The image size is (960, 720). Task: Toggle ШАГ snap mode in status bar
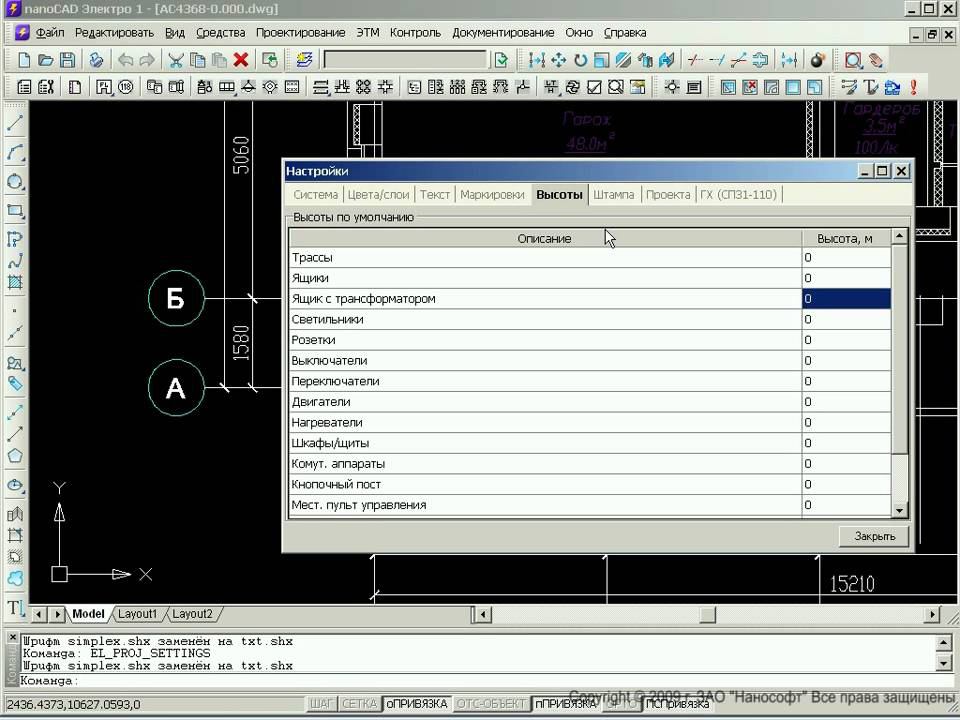point(321,704)
